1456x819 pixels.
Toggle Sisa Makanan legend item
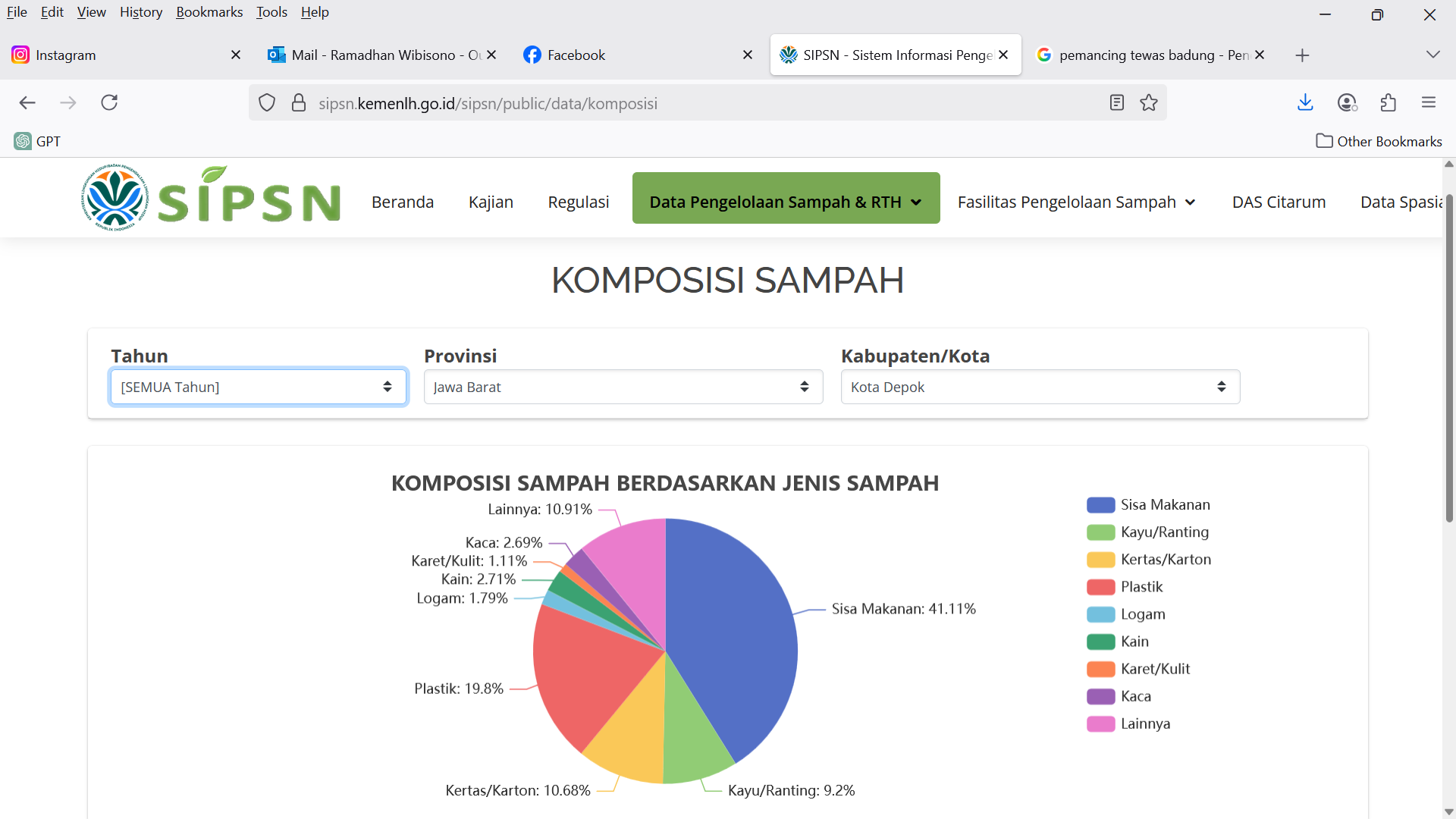pyautogui.click(x=1147, y=505)
